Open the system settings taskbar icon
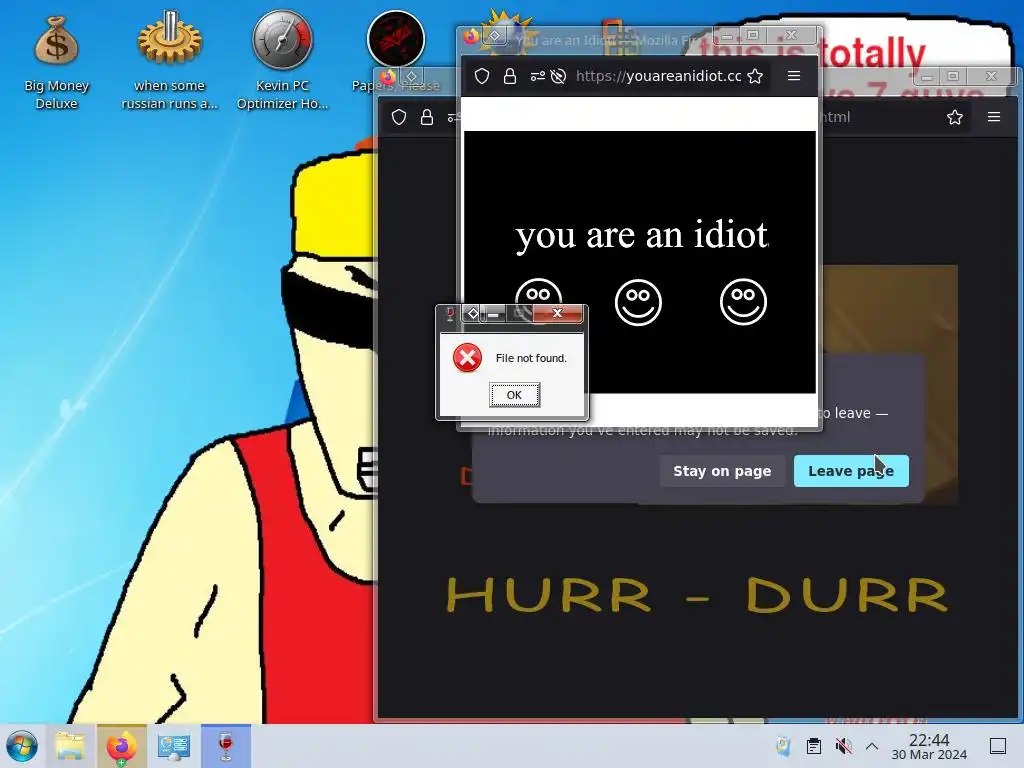This screenshot has width=1024, height=768. click(x=174, y=746)
